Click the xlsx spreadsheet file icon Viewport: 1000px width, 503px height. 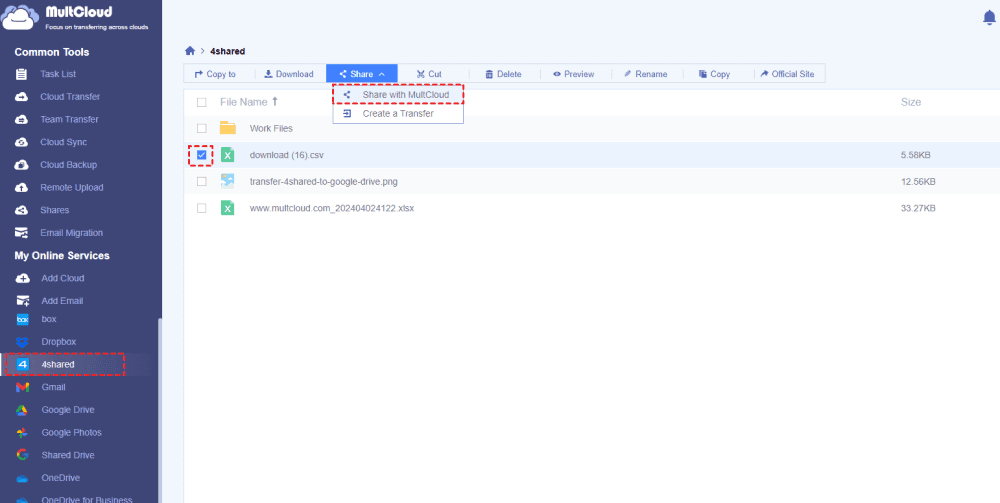click(228, 208)
